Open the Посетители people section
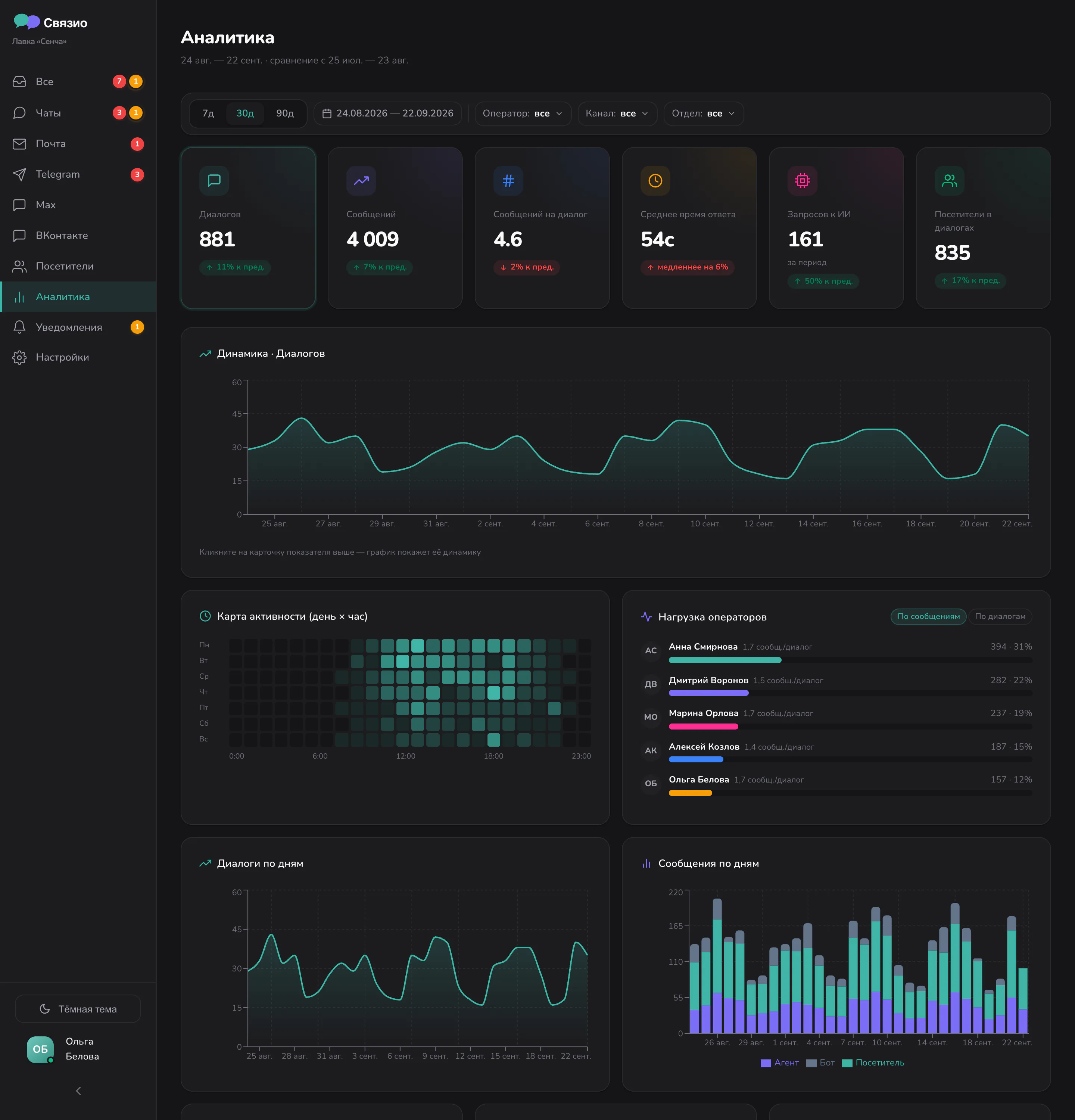Viewport: 1075px width, 1120px height. (78, 266)
